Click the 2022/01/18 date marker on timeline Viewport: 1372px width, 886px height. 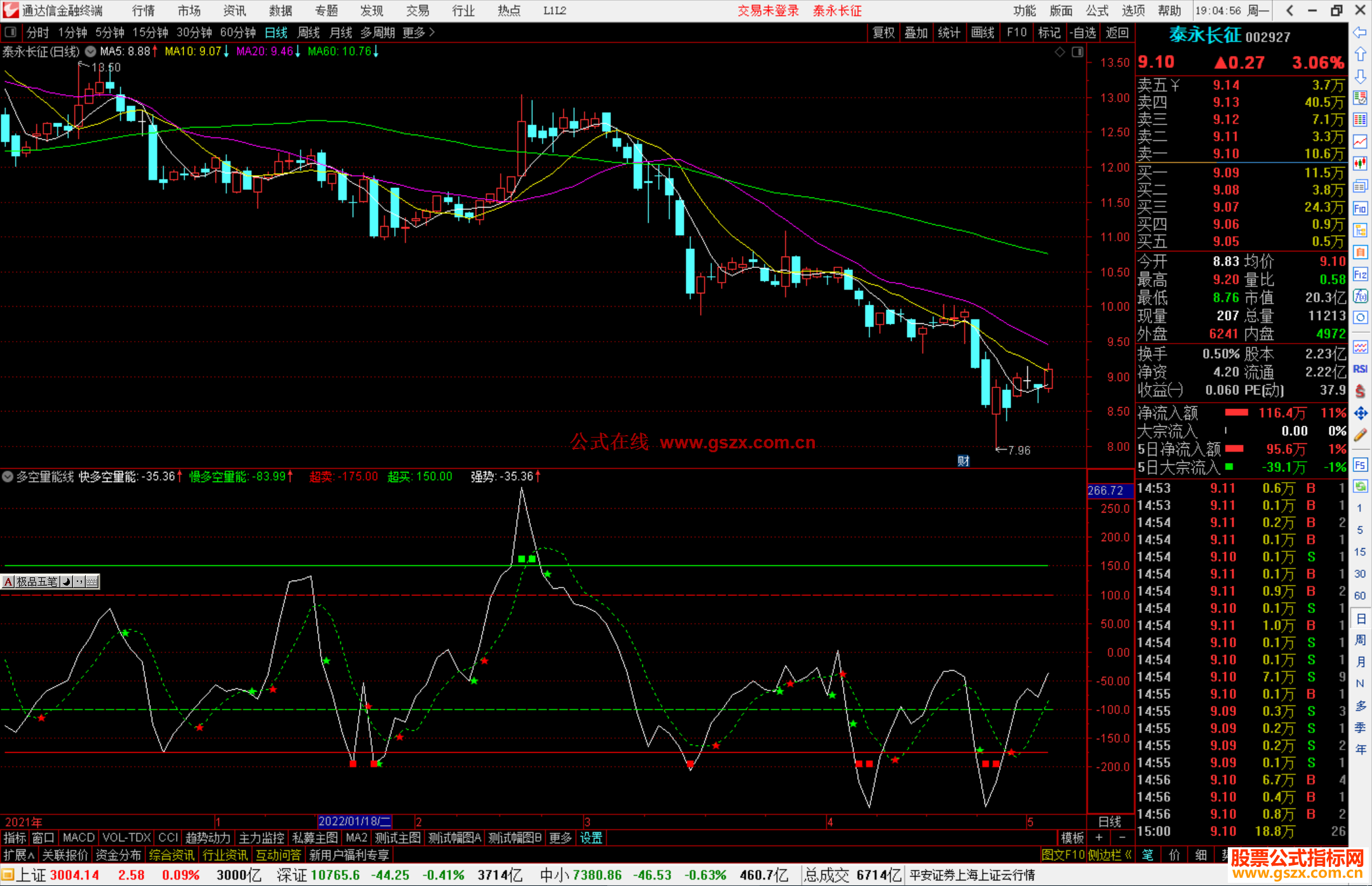(x=354, y=821)
